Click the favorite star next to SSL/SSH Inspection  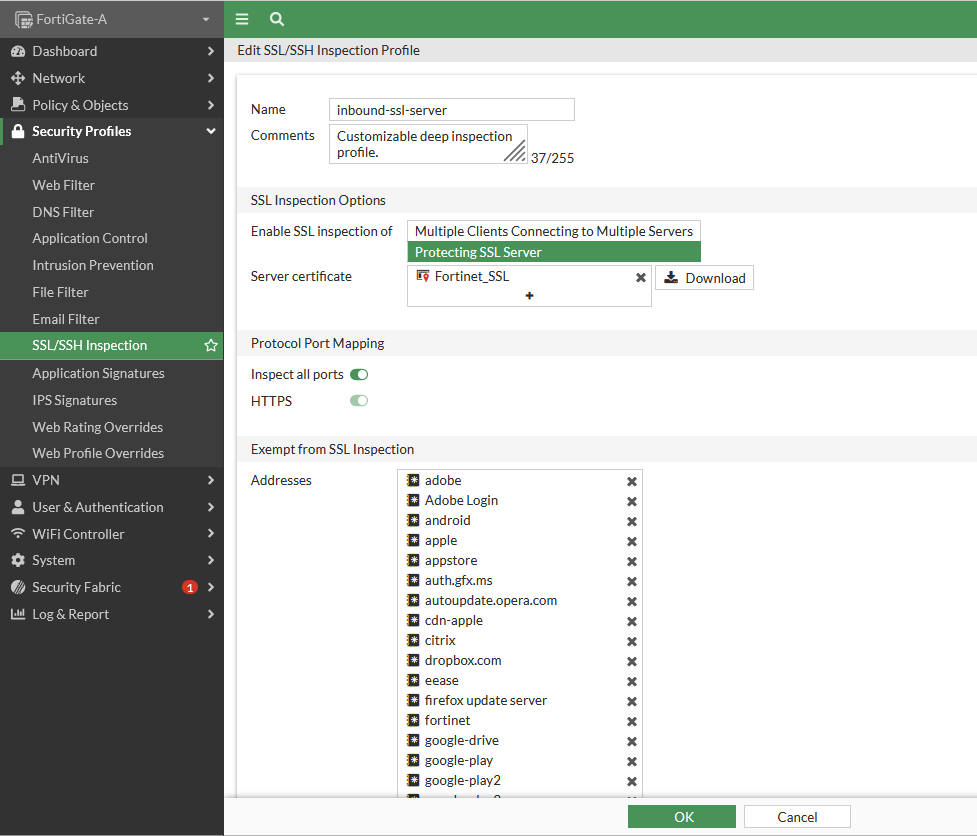211,345
